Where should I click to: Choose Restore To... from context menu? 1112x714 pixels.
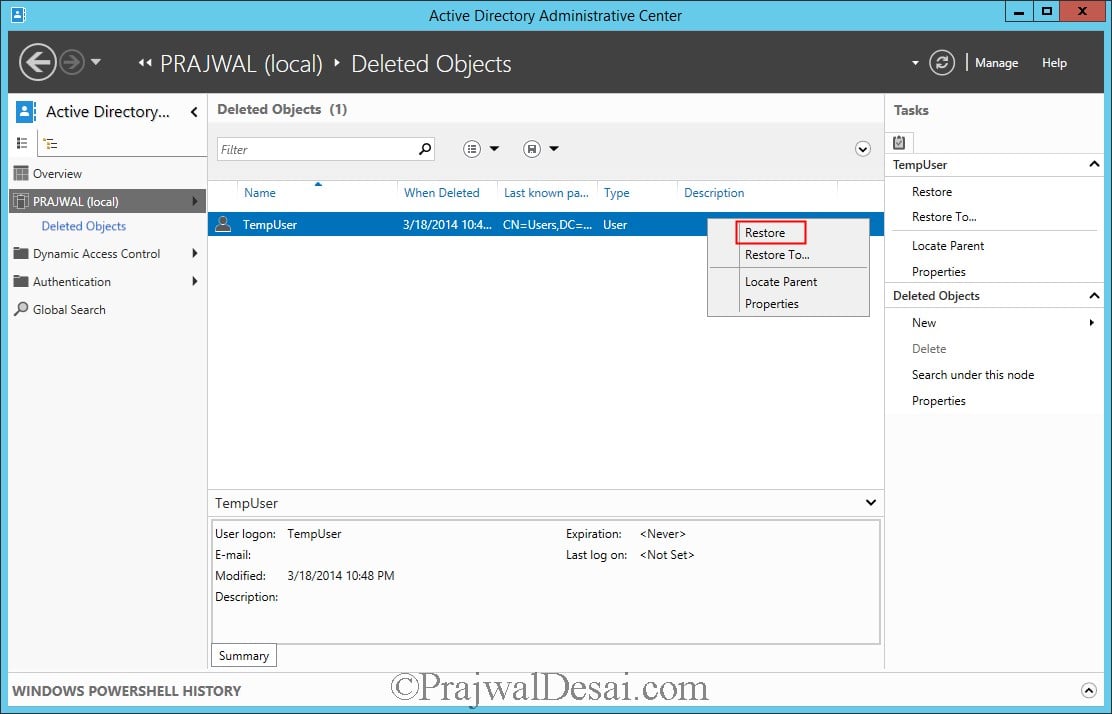777,255
